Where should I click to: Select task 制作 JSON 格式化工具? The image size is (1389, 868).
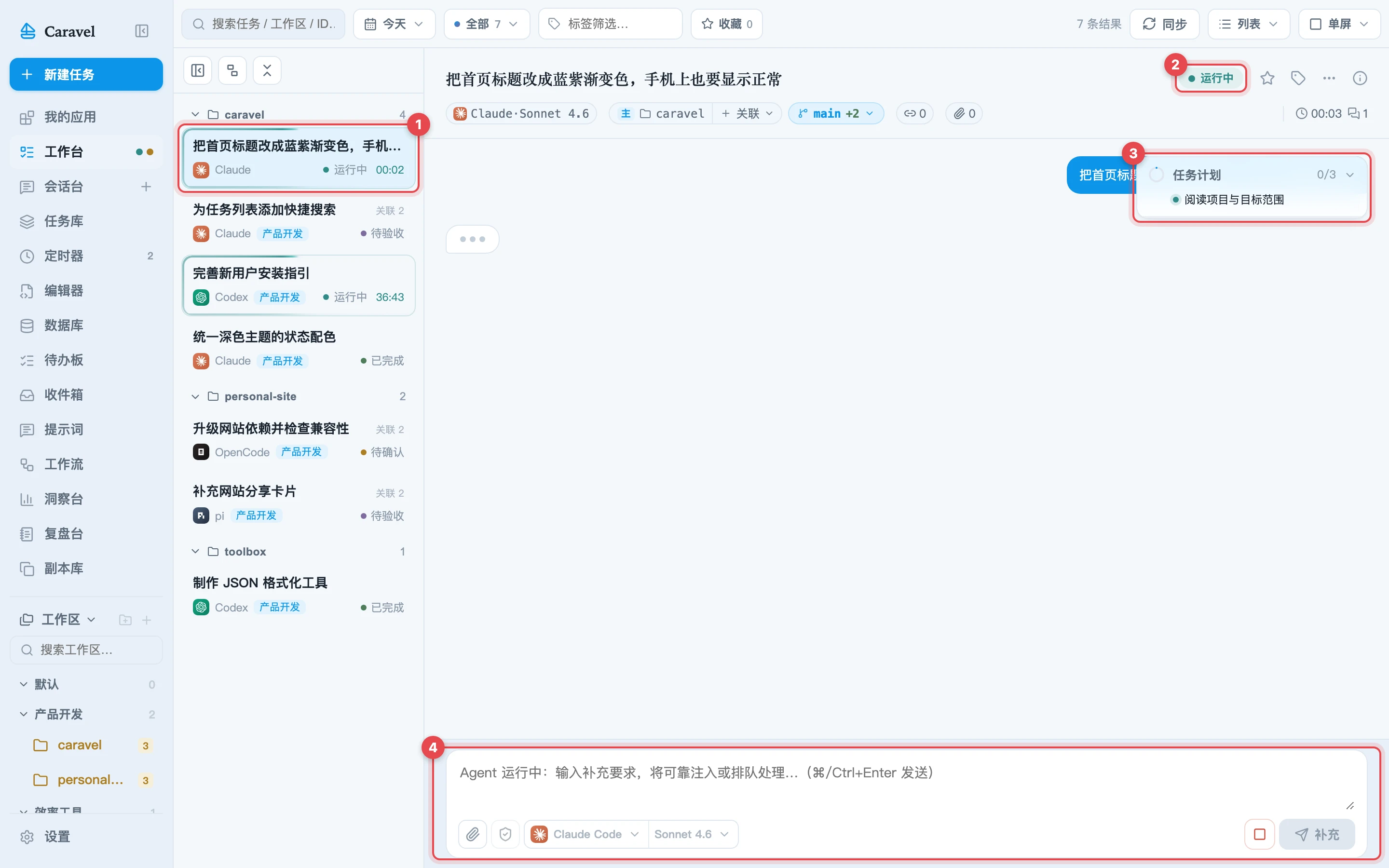tap(299, 595)
